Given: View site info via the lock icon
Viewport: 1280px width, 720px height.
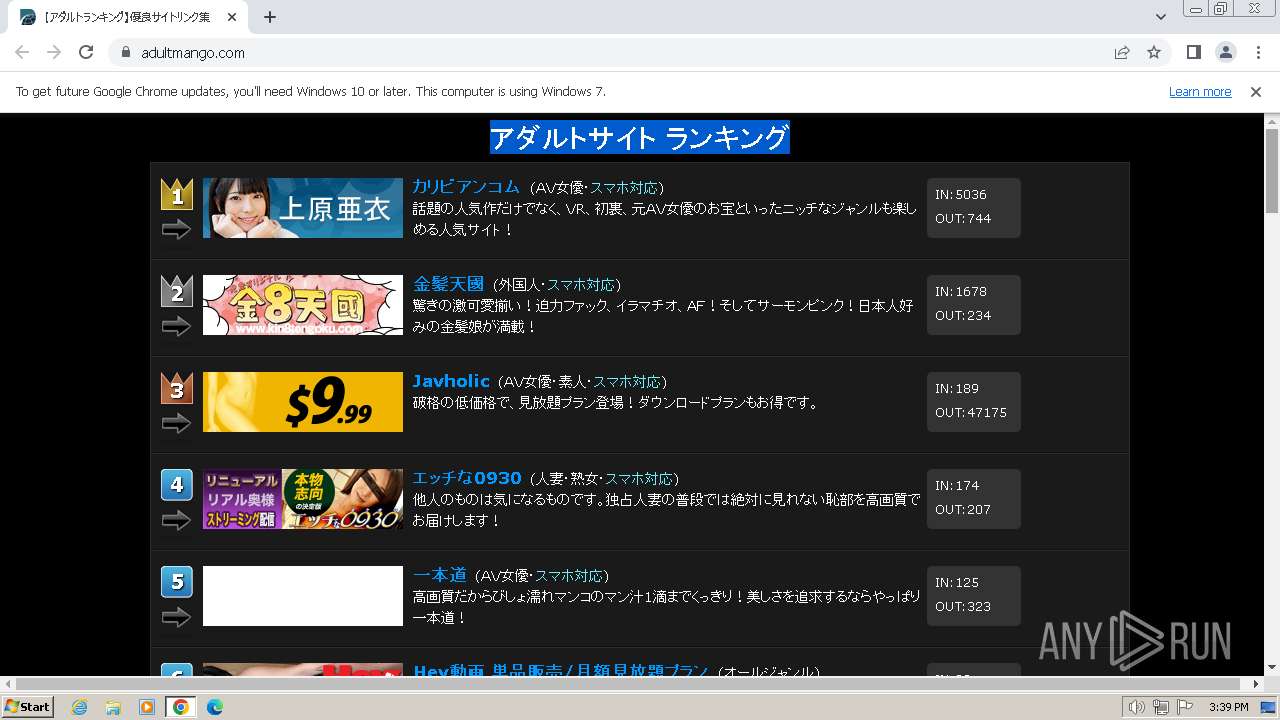Looking at the screenshot, I should coord(126,52).
